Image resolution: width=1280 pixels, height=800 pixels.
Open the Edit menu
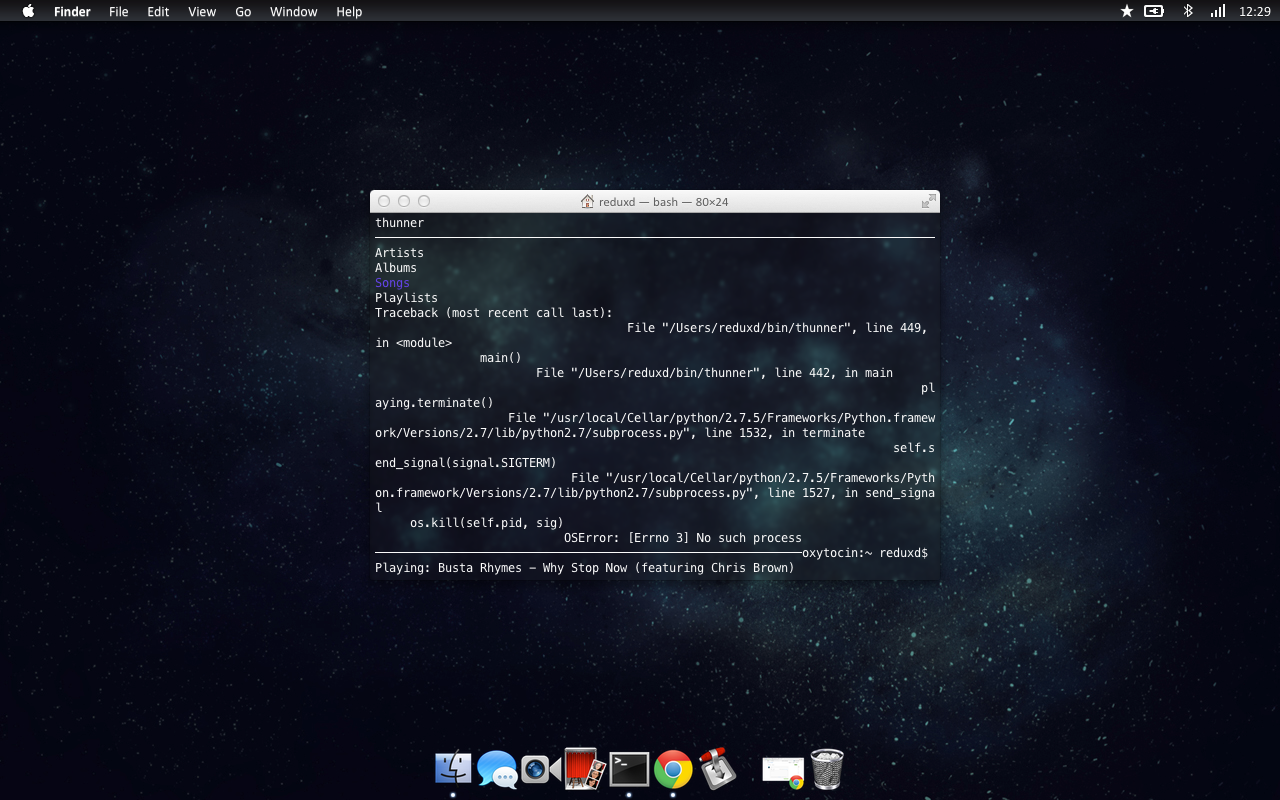click(158, 11)
